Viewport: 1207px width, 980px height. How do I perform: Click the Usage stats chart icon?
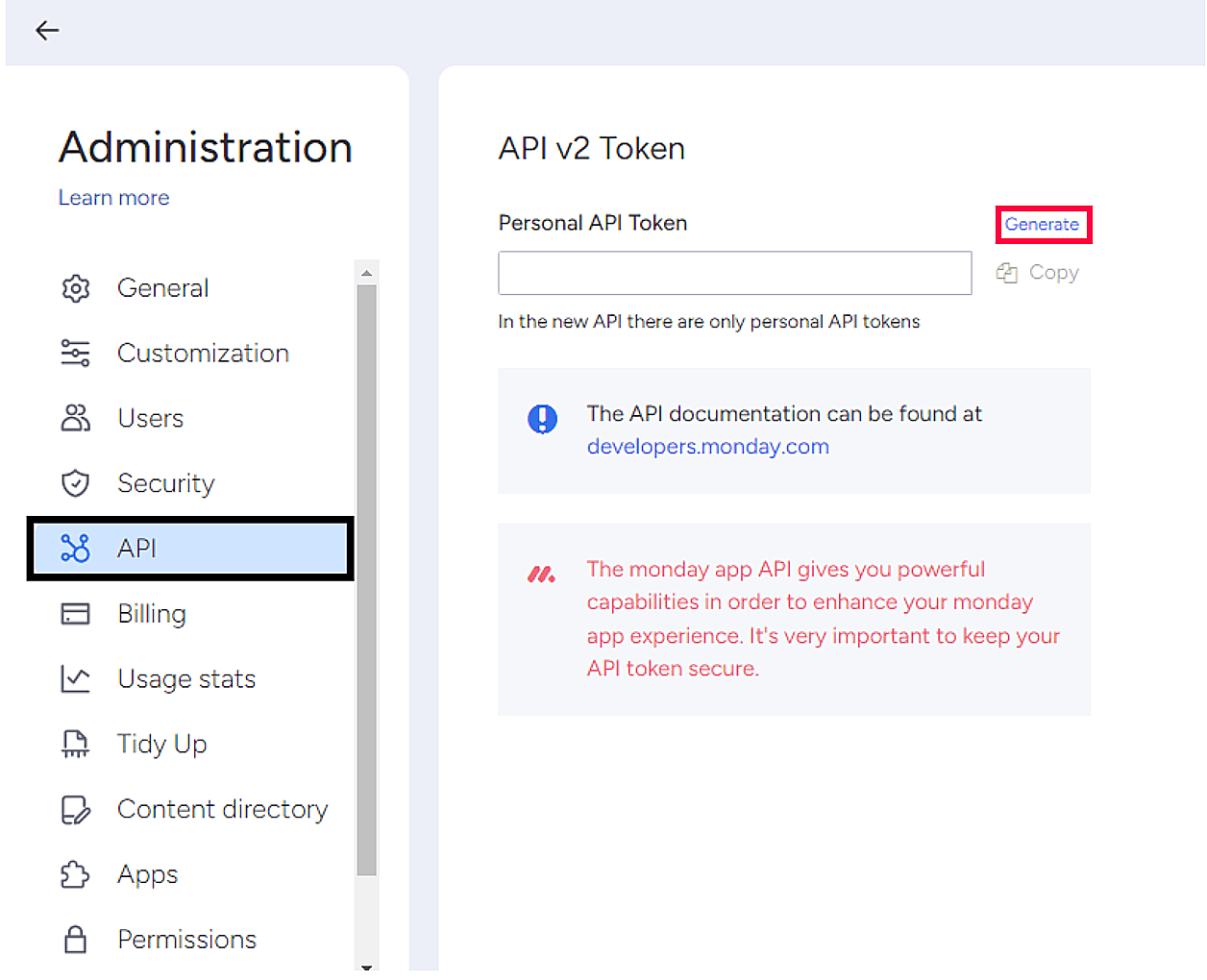point(76,679)
